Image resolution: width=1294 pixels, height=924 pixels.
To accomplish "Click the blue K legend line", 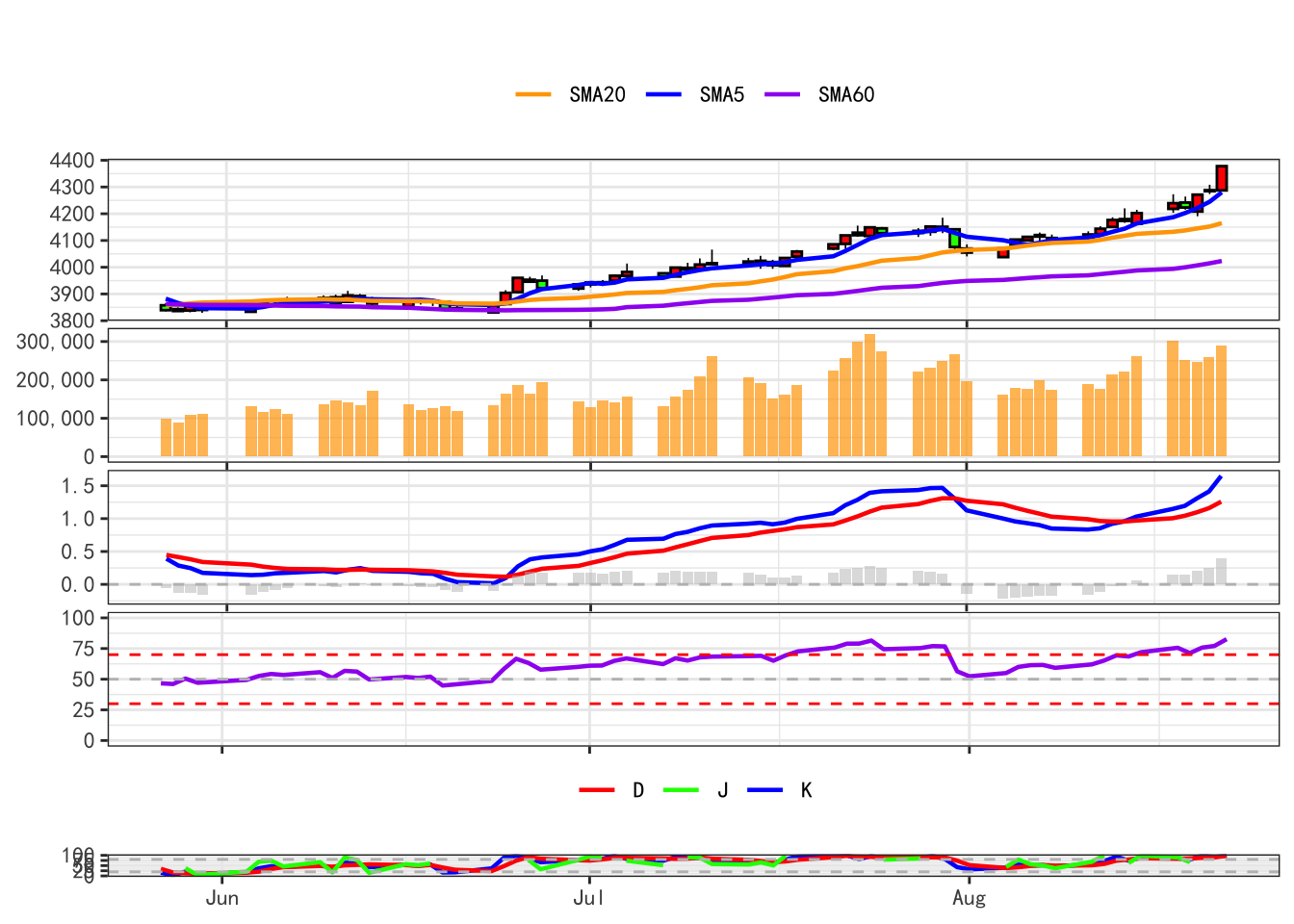I will pyautogui.click(x=764, y=790).
